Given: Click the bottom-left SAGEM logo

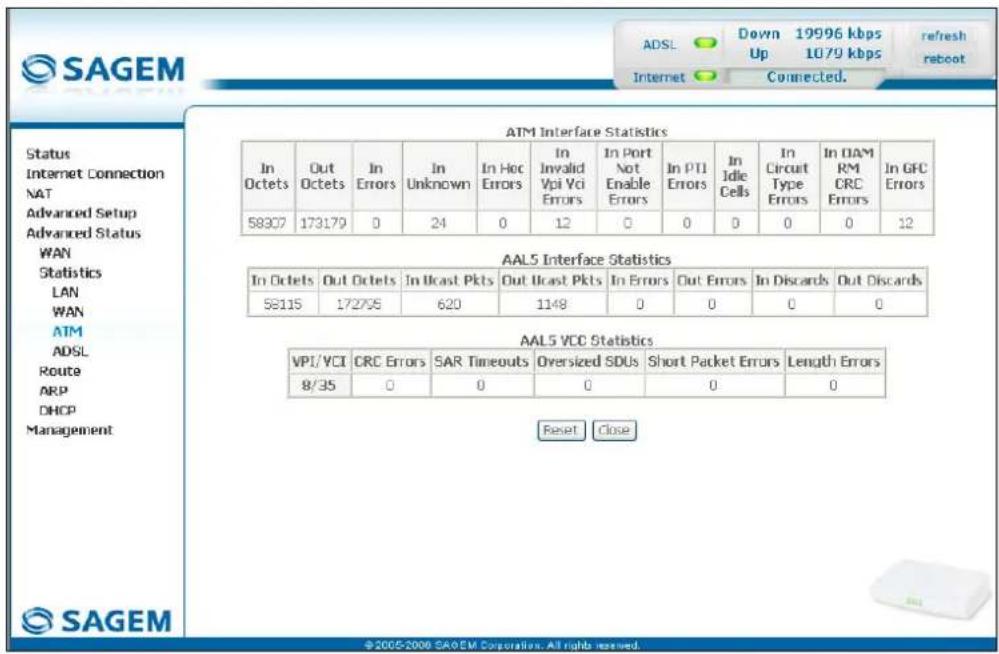Looking at the screenshot, I should [x=97, y=620].
